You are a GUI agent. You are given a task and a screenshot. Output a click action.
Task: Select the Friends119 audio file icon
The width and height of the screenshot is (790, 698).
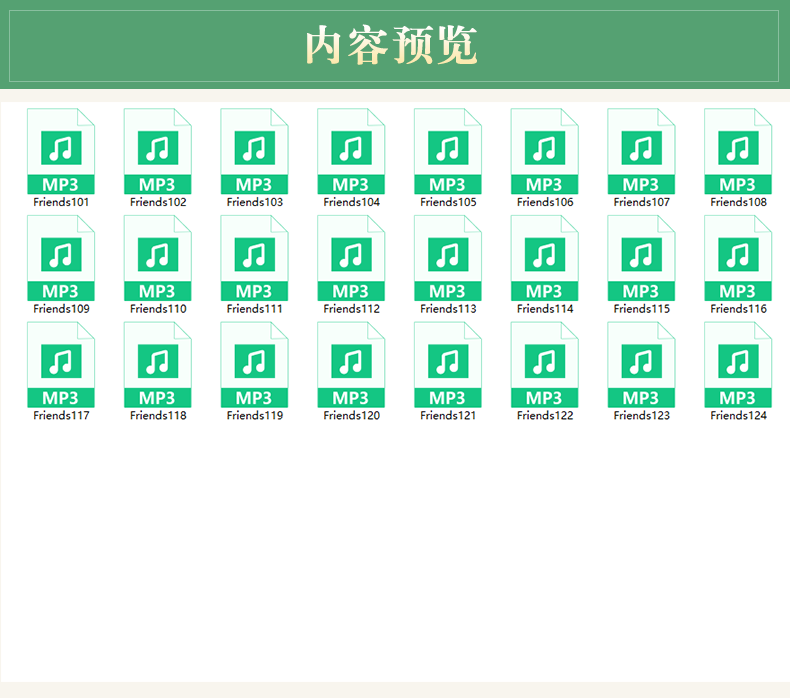coord(254,365)
